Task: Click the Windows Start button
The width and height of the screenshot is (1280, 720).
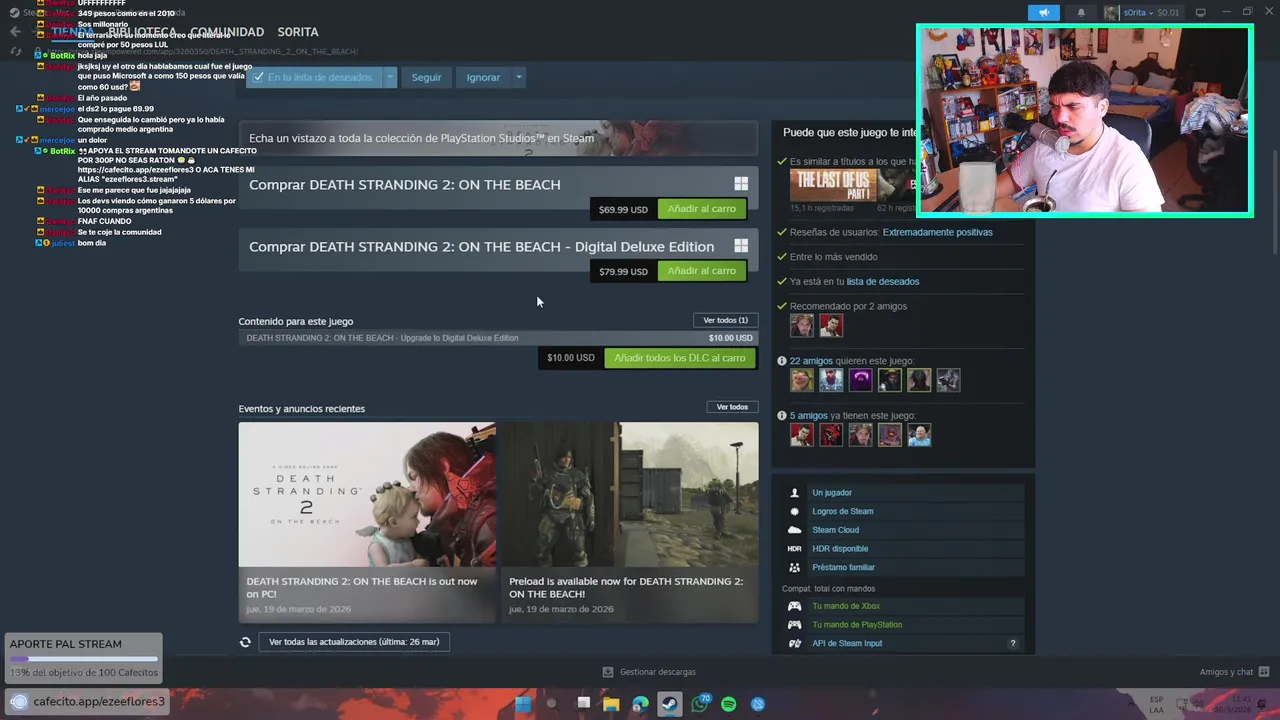Action: 522,704
